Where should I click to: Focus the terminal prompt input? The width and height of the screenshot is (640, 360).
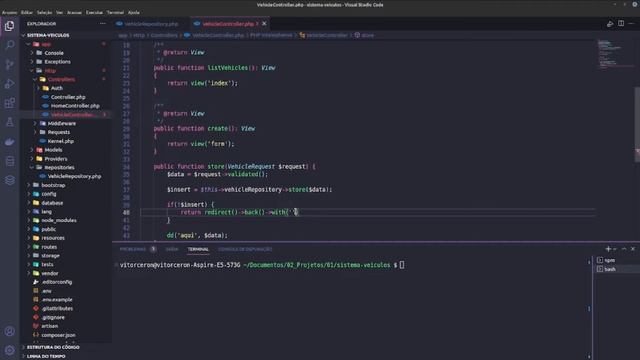pos(402,265)
